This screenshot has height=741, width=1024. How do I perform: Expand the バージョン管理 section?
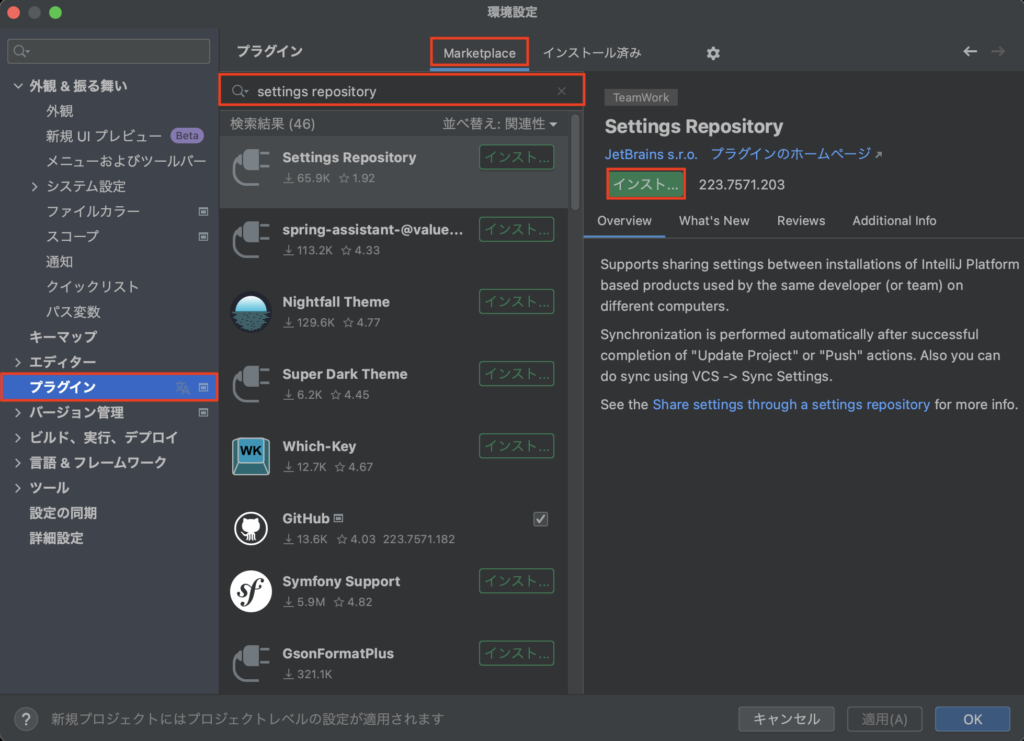click(x=18, y=413)
